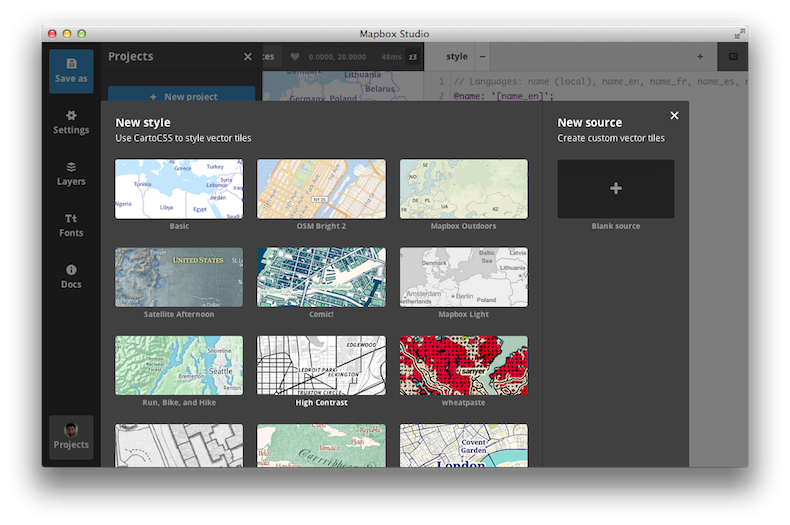Close the New style dialog

coord(674,116)
